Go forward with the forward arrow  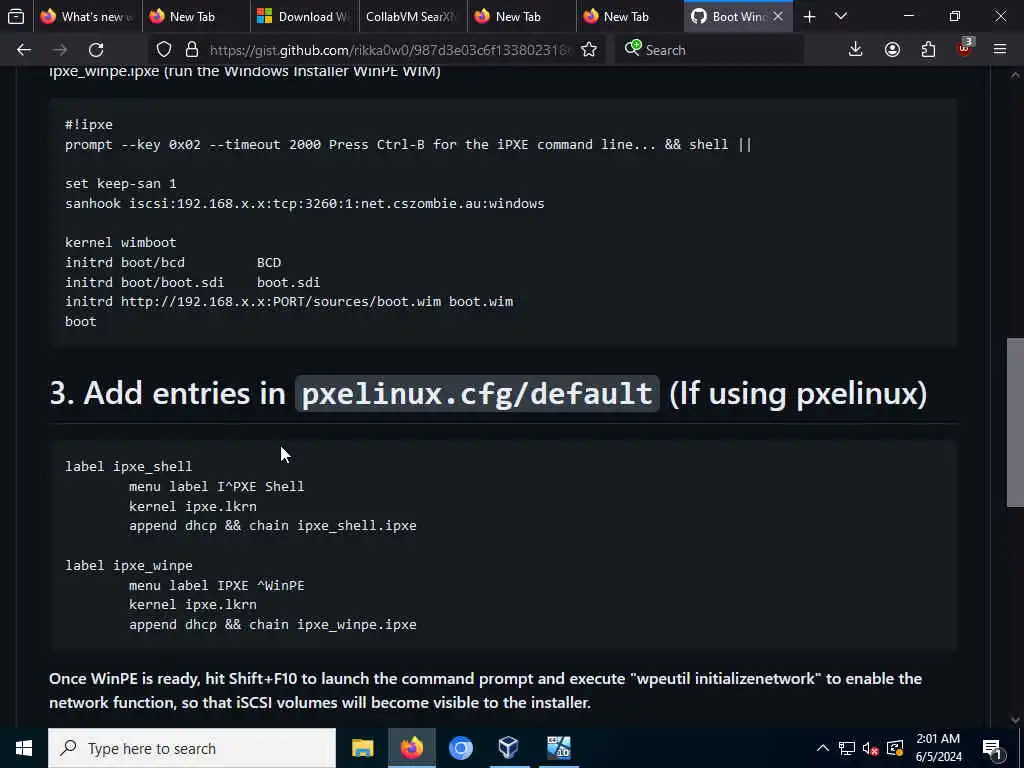coord(60,50)
